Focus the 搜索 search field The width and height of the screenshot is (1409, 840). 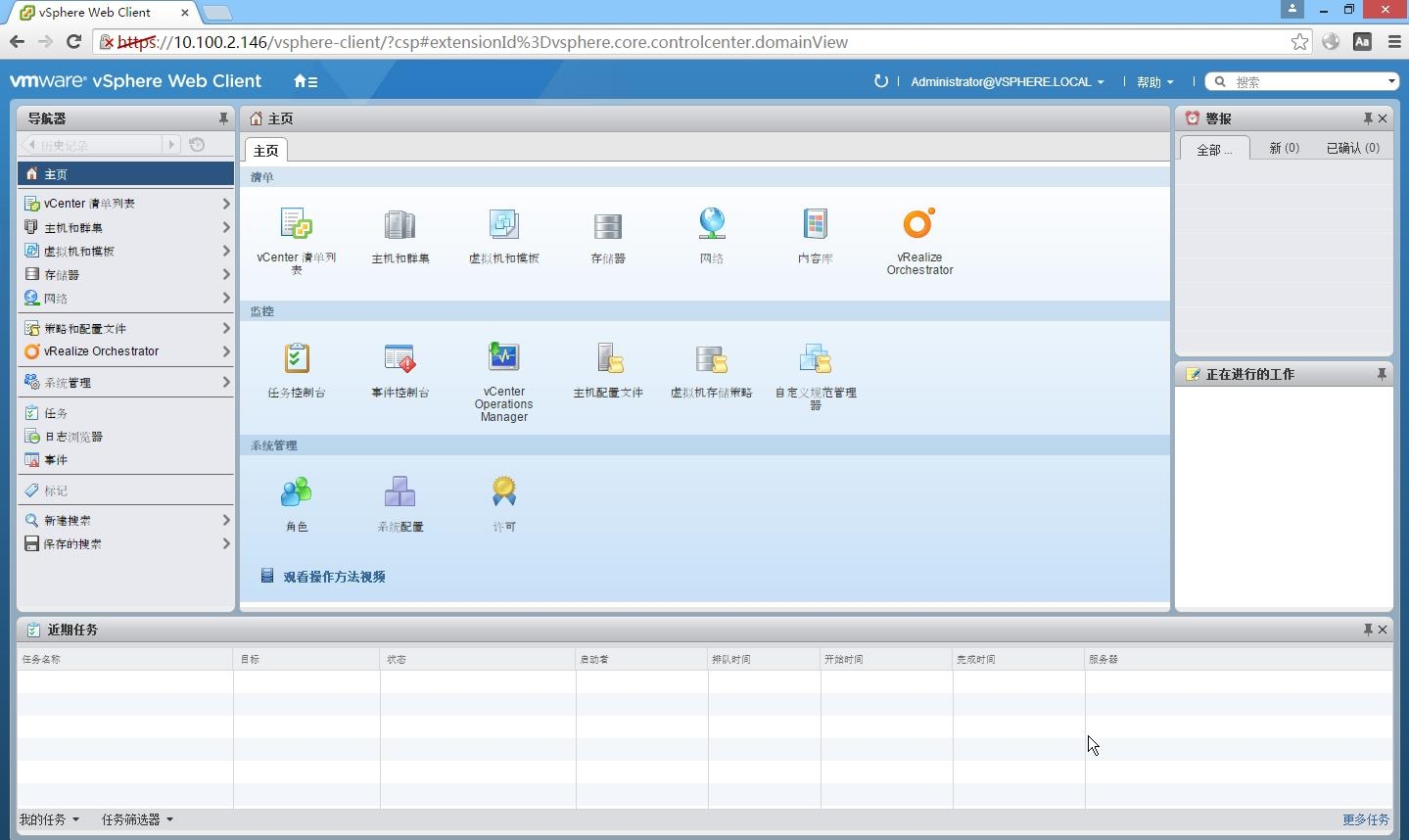1307,82
